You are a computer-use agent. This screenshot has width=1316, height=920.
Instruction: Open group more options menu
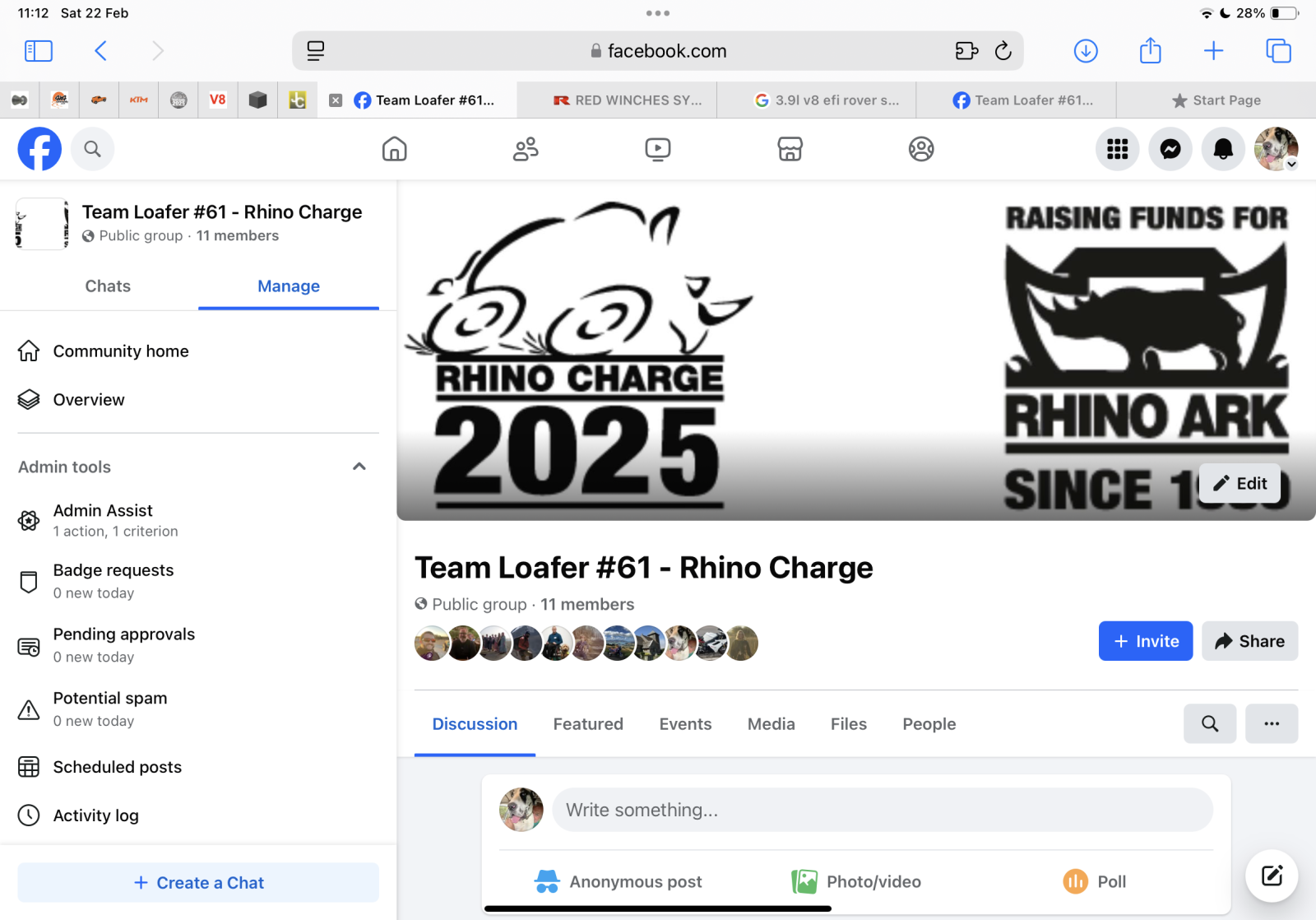(1272, 724)
